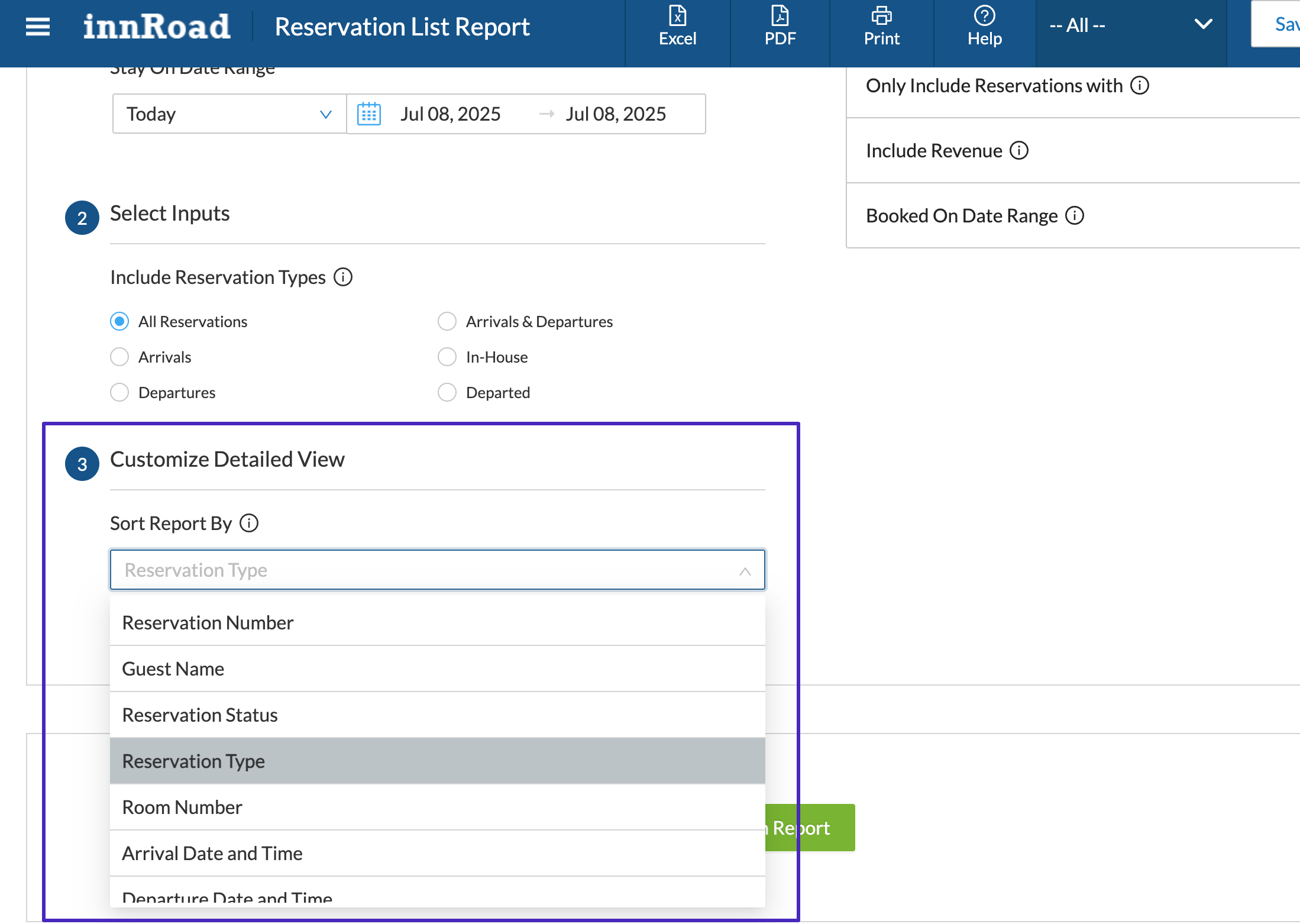Select the In-House radio button
This screenshot has height=924, width=1300.
click(x=447, y=357)
